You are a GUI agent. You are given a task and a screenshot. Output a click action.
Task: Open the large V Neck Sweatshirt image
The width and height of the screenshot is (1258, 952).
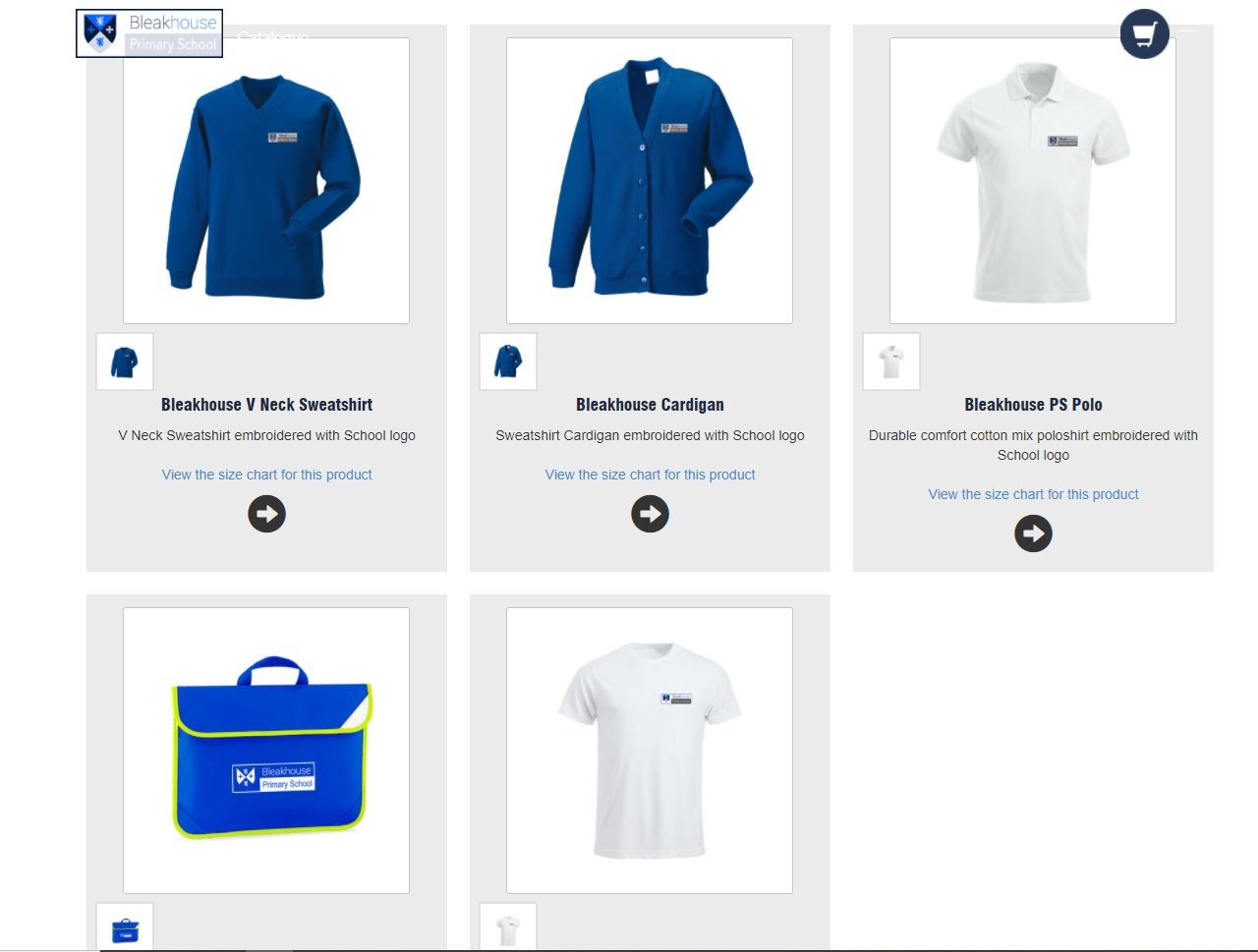(x=266, y=181)
